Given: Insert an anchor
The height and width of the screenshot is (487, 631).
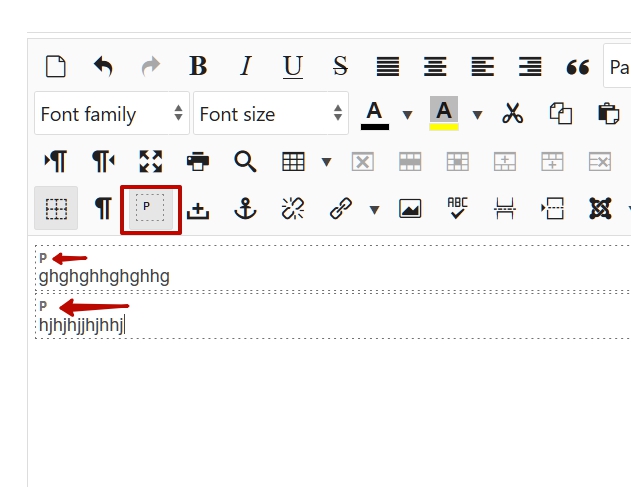Looking at the screenshot, I should tap(245, 208).
